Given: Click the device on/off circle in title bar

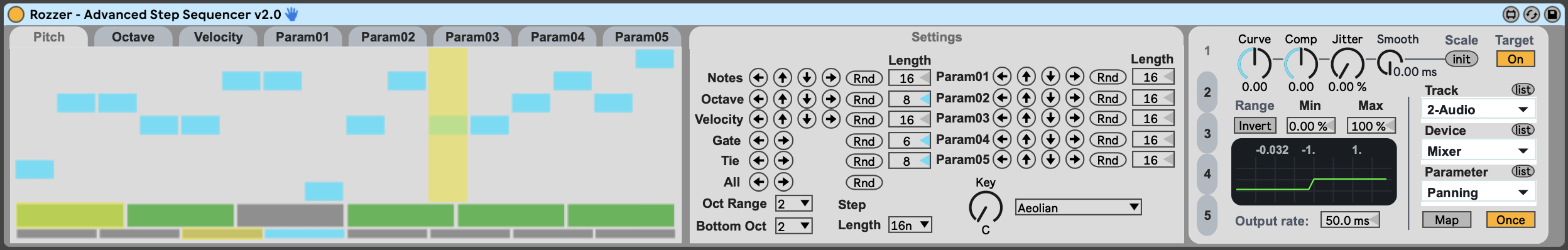Looking at the screenshot, I should [16, 14].
